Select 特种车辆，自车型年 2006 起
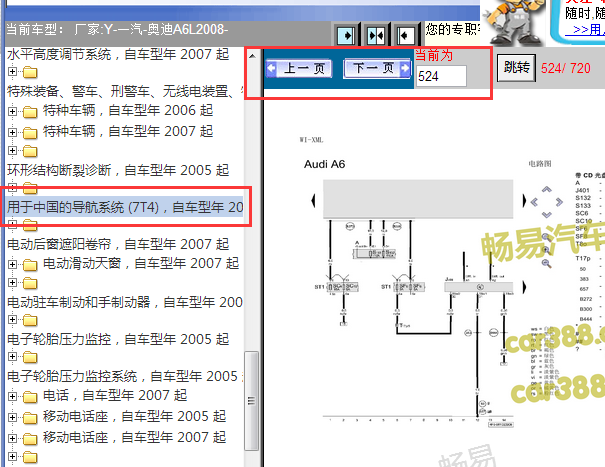This screenshot has height=467, width=605. [x=128, y=111]
